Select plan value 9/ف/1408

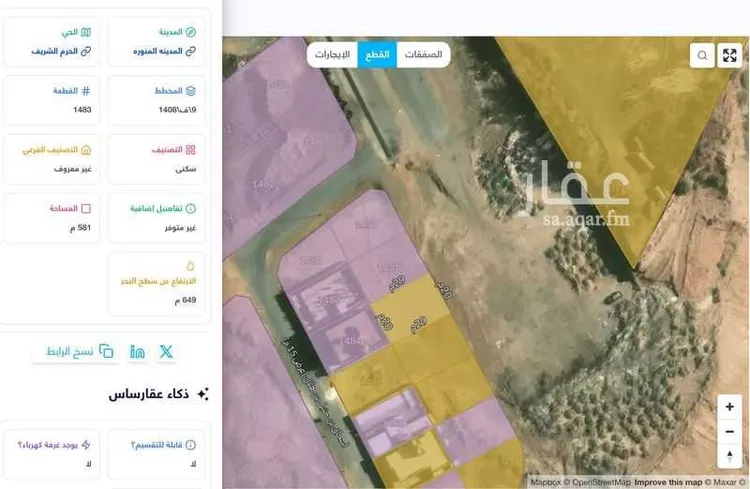coord(177,110)
